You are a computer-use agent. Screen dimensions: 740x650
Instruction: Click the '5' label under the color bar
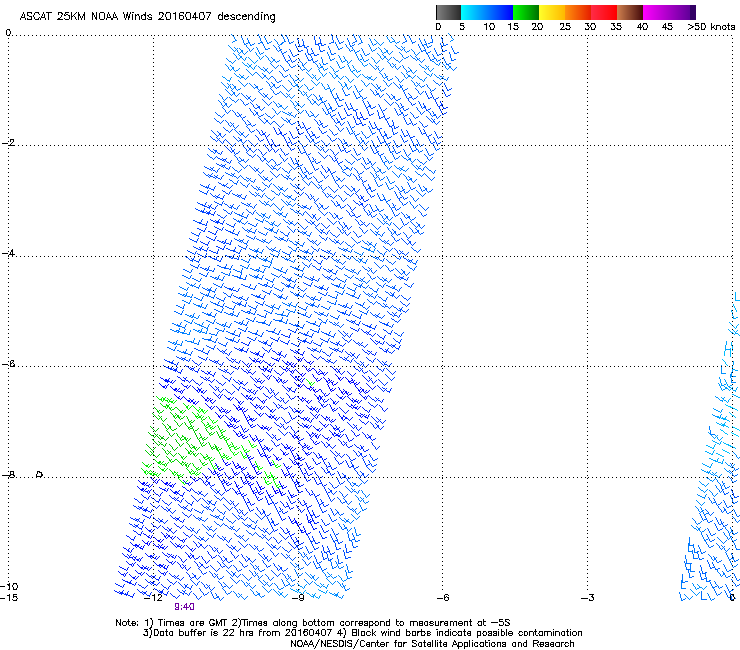pos(462,27)
